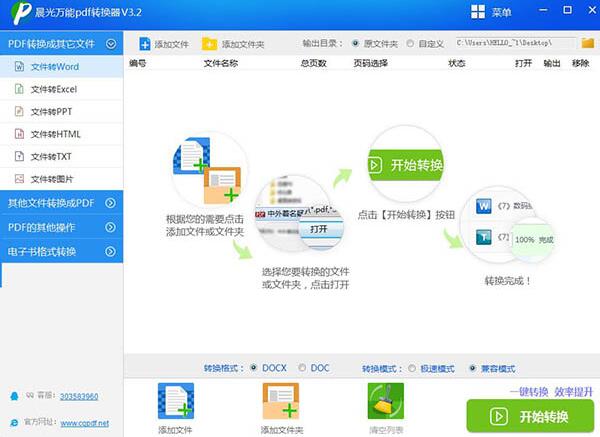600x437 pixels.
Task: Choose DOC conversion format
Action: tap(302, 368)
